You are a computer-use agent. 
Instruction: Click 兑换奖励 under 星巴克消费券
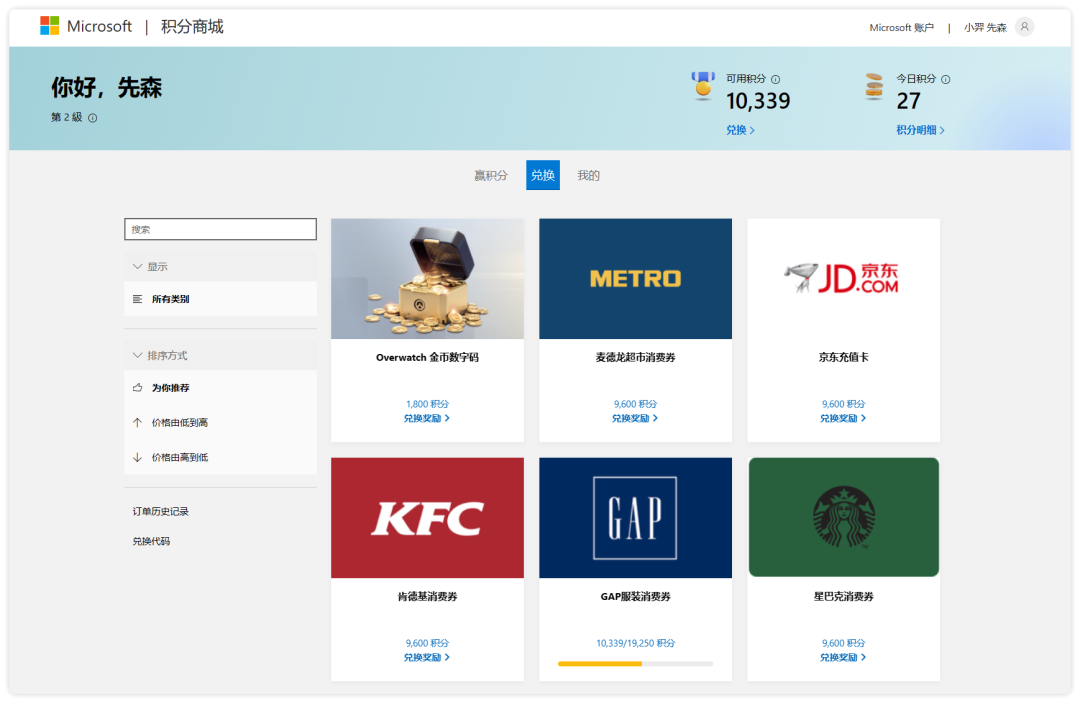click(842, 658)
